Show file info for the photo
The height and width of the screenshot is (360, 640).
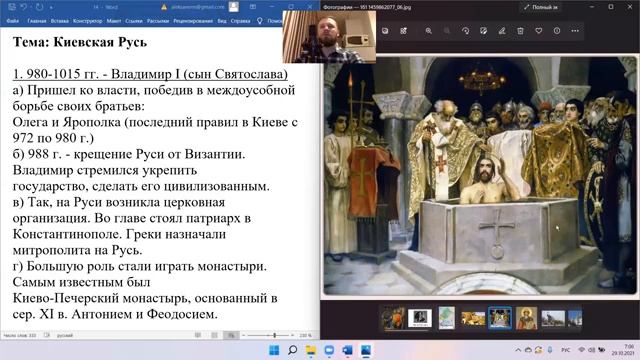click(x=557, y=31)
